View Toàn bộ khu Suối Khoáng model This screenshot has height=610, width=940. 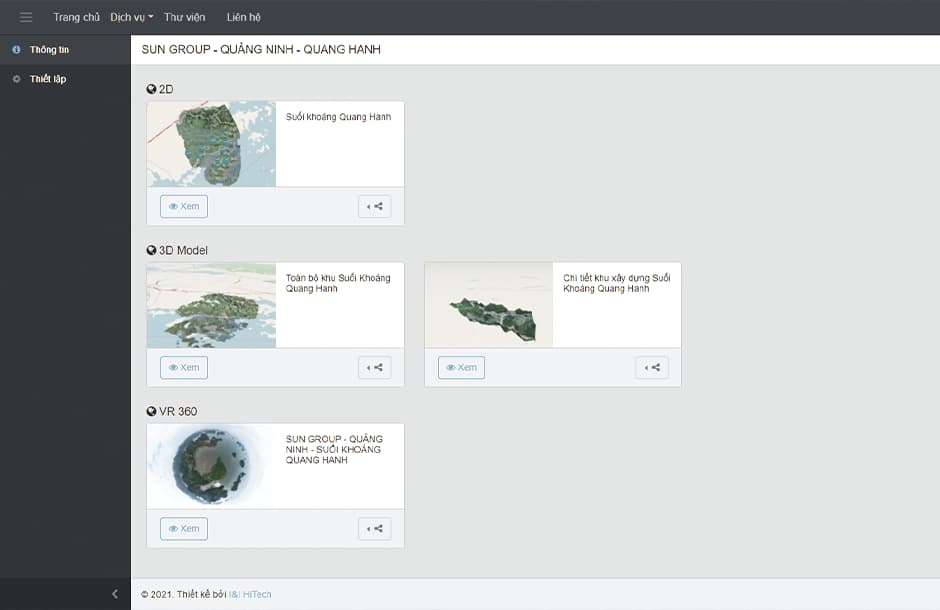[184, 367]
